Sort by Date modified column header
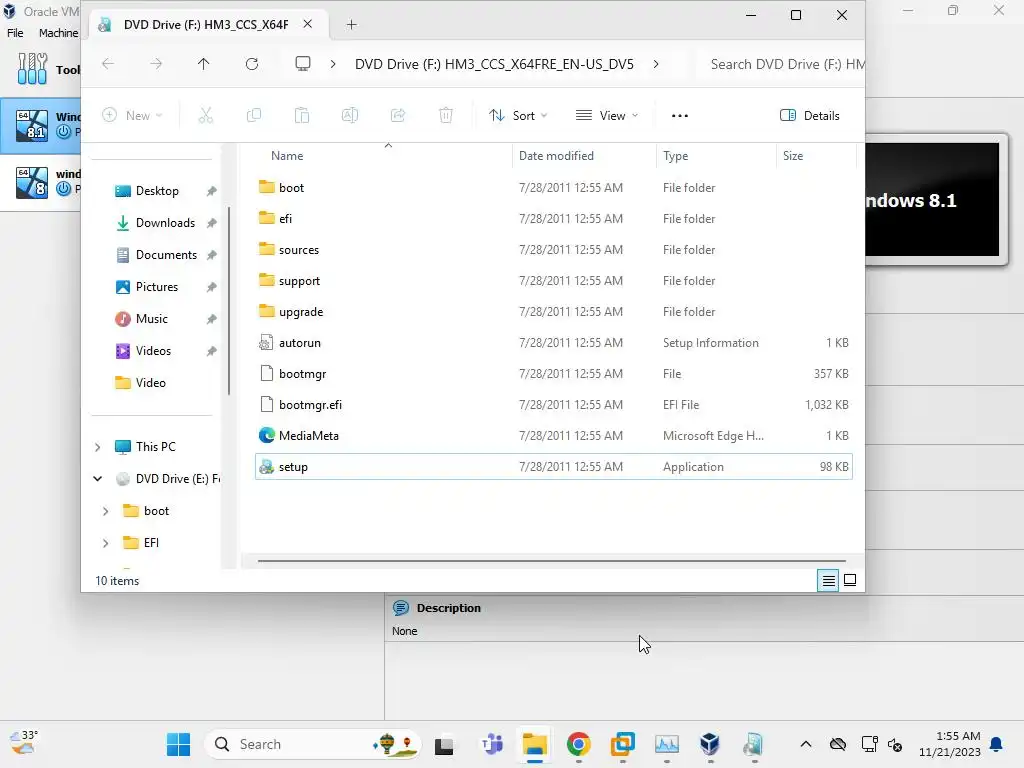Screen dimensions: 1024x768 coord(556,156)
